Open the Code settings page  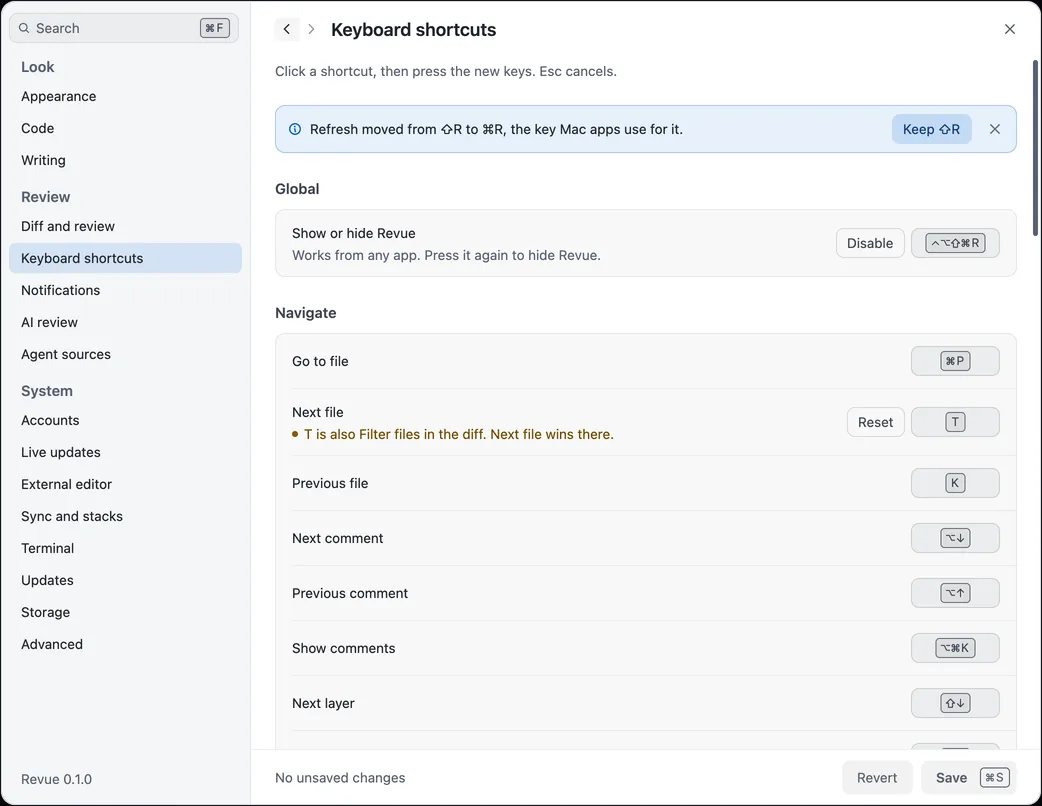point(125,128)
